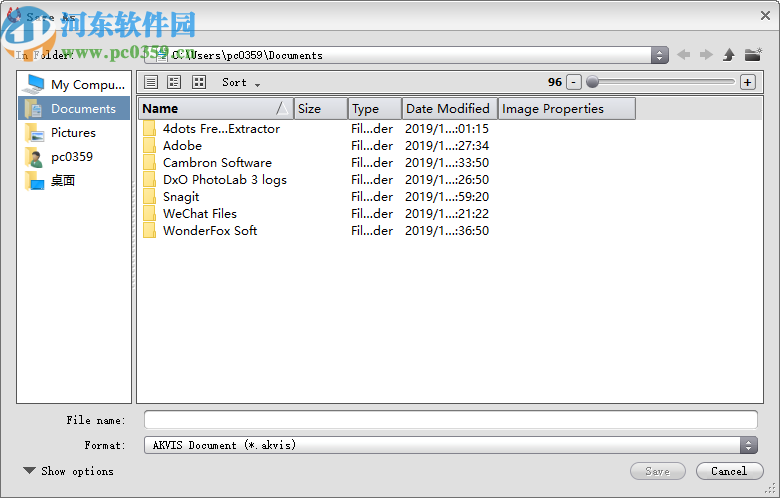Switch to list view mode

tap(151, 82)
